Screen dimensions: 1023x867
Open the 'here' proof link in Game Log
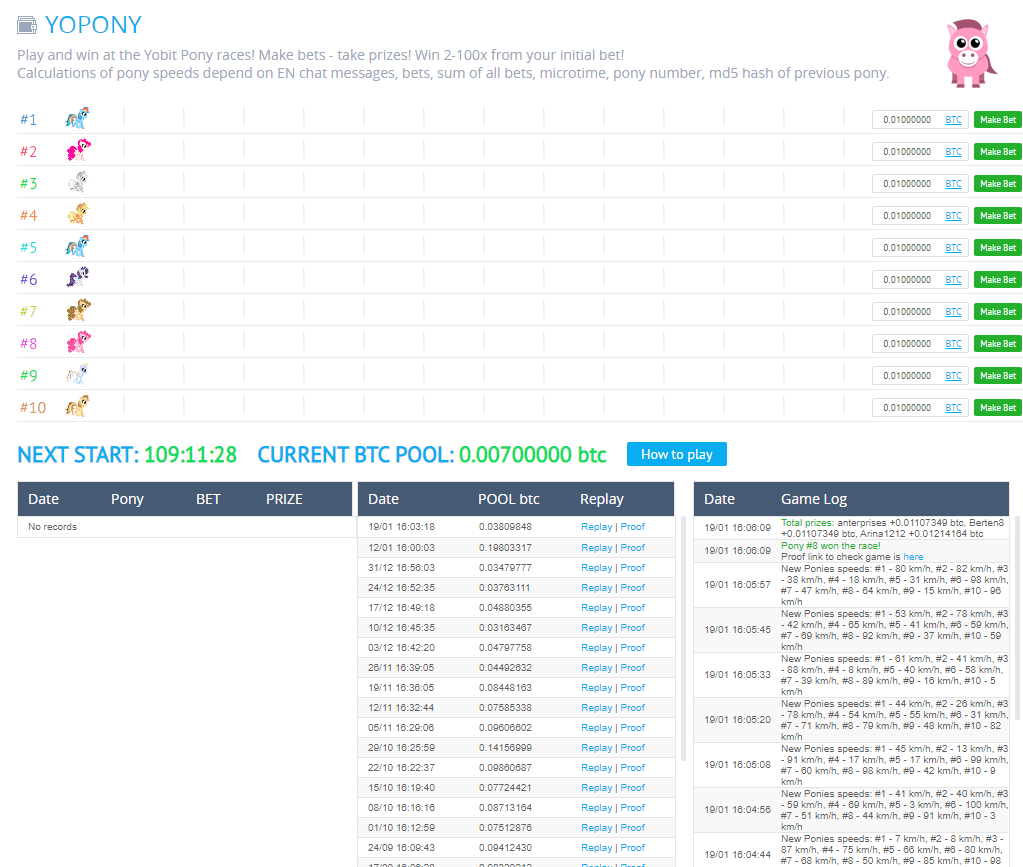click(x=913, y=557)
